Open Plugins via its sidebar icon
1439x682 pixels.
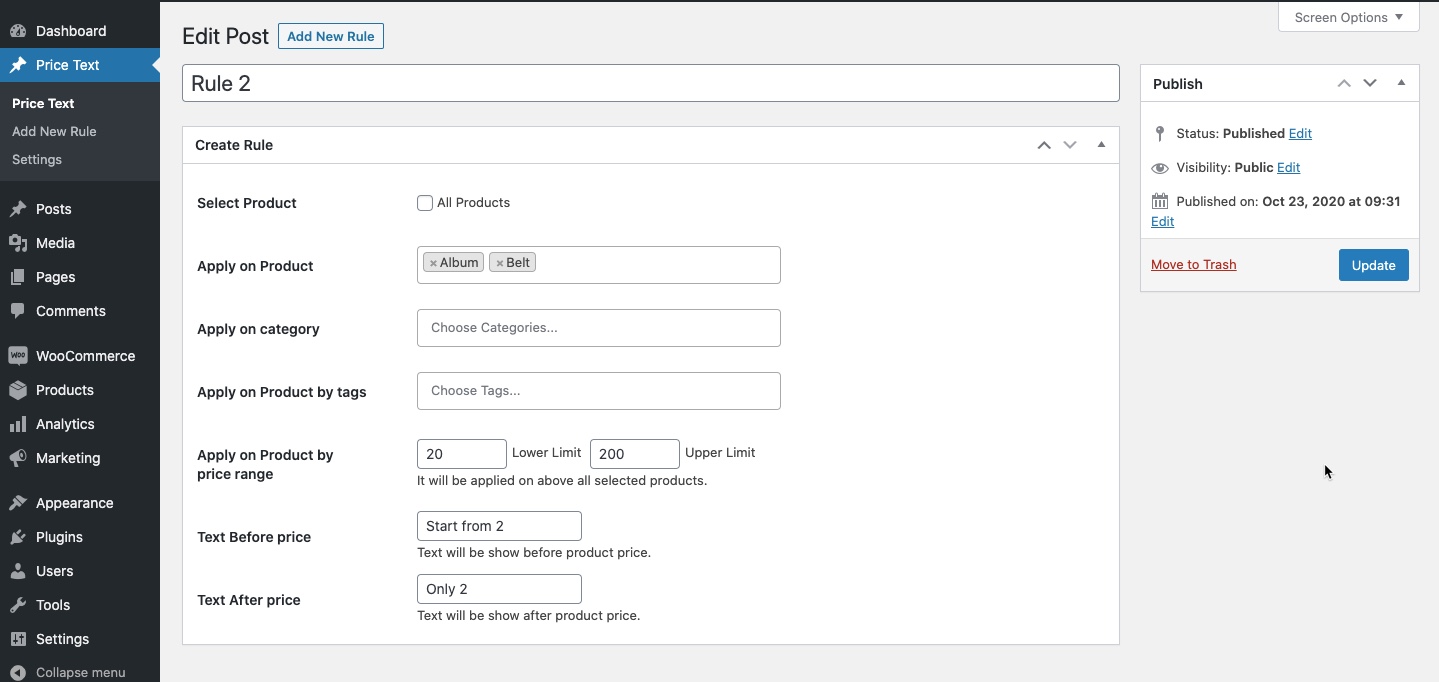[x=18, y=537]
